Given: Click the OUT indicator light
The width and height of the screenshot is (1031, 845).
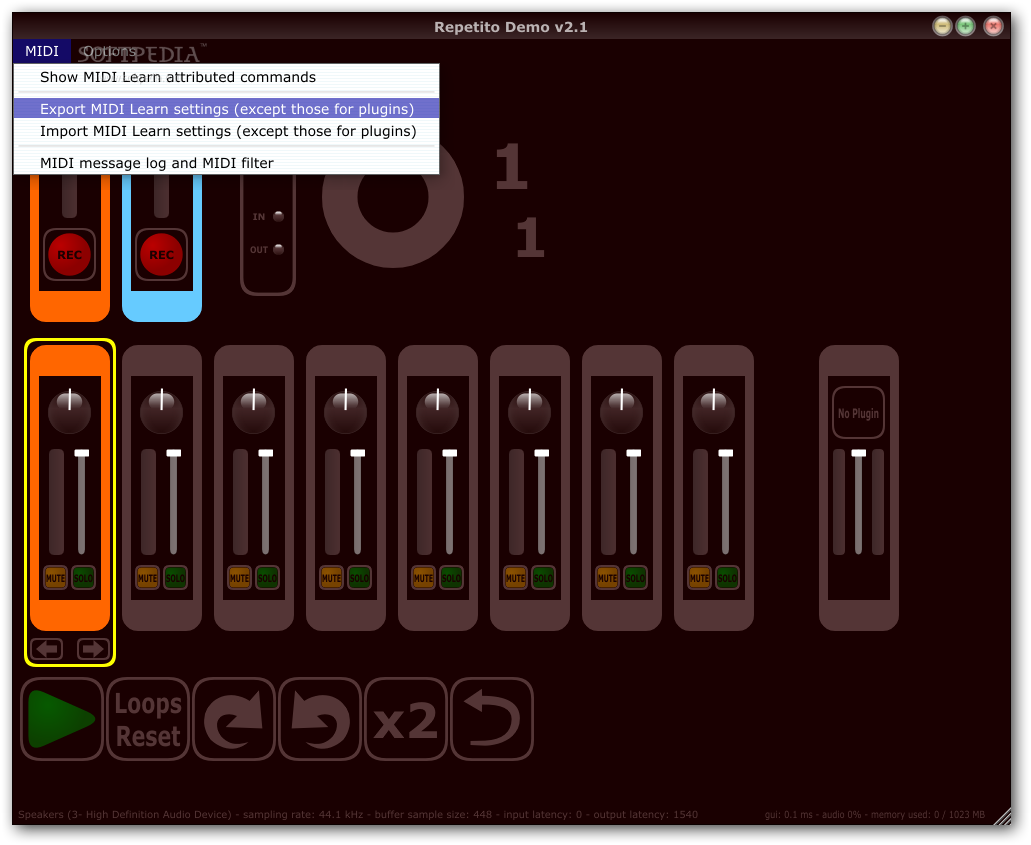Looking at the screenshot, I should [278, 249].
